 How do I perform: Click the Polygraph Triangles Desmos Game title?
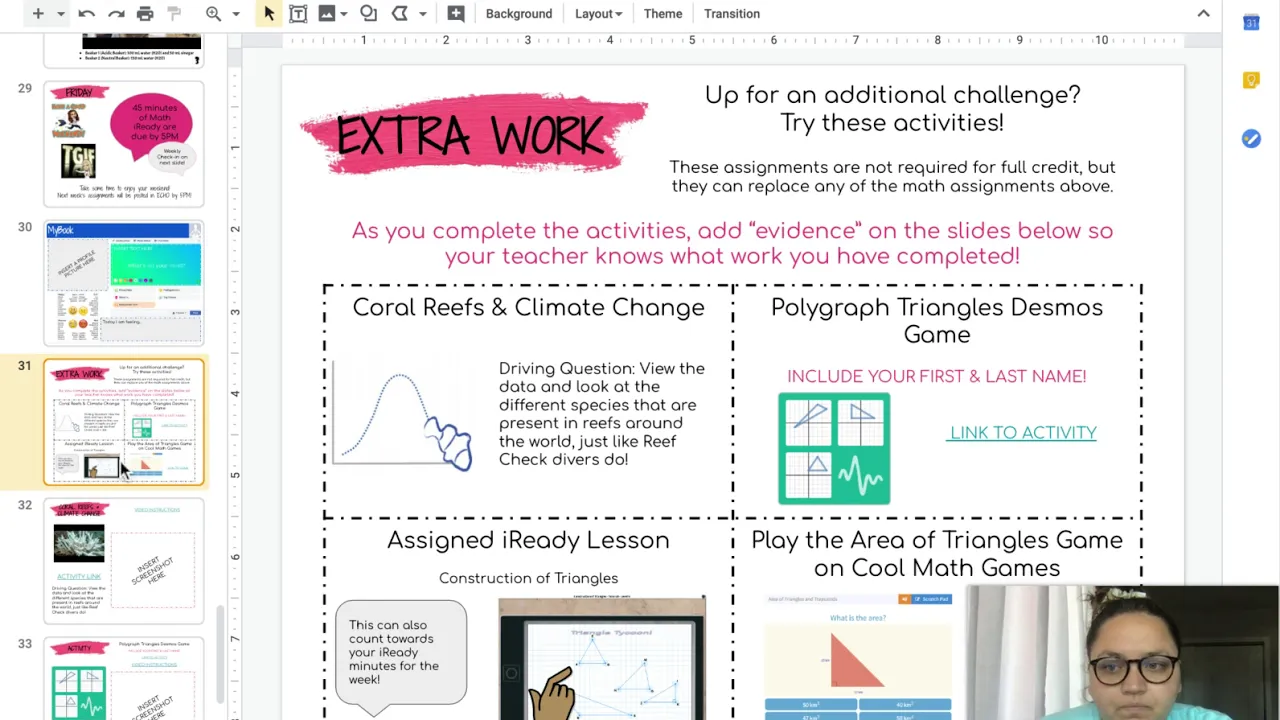[x=937, y=321]
